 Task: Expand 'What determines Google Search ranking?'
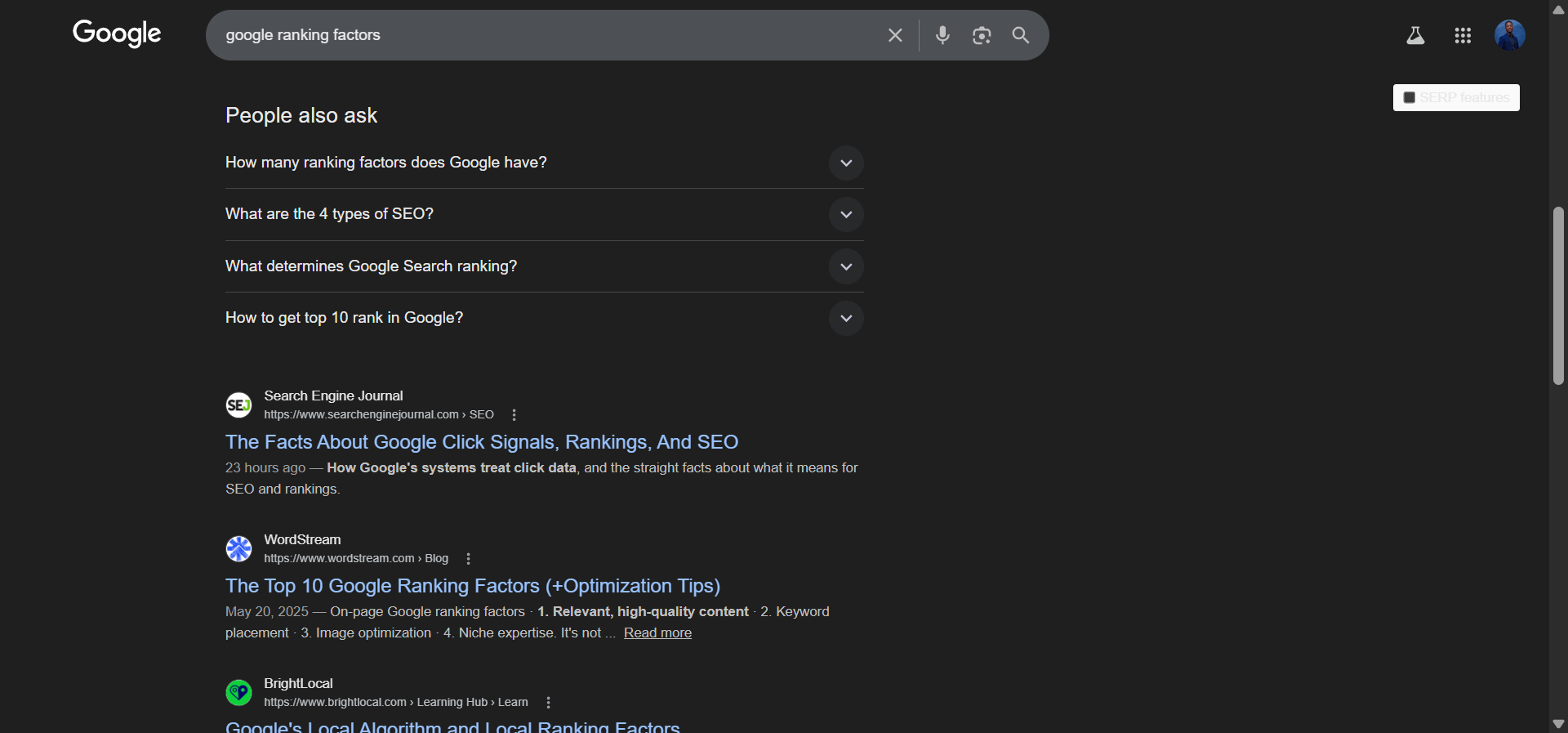click(x=544, y=266)
